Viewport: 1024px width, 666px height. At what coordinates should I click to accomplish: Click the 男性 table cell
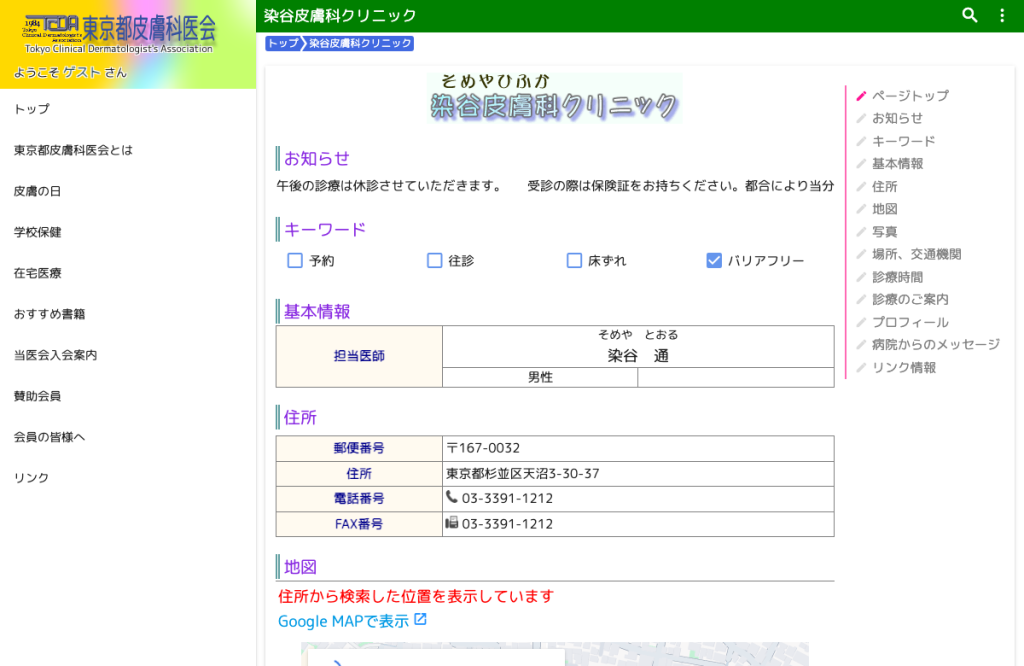pyautogui.click(x=540, y=377)
